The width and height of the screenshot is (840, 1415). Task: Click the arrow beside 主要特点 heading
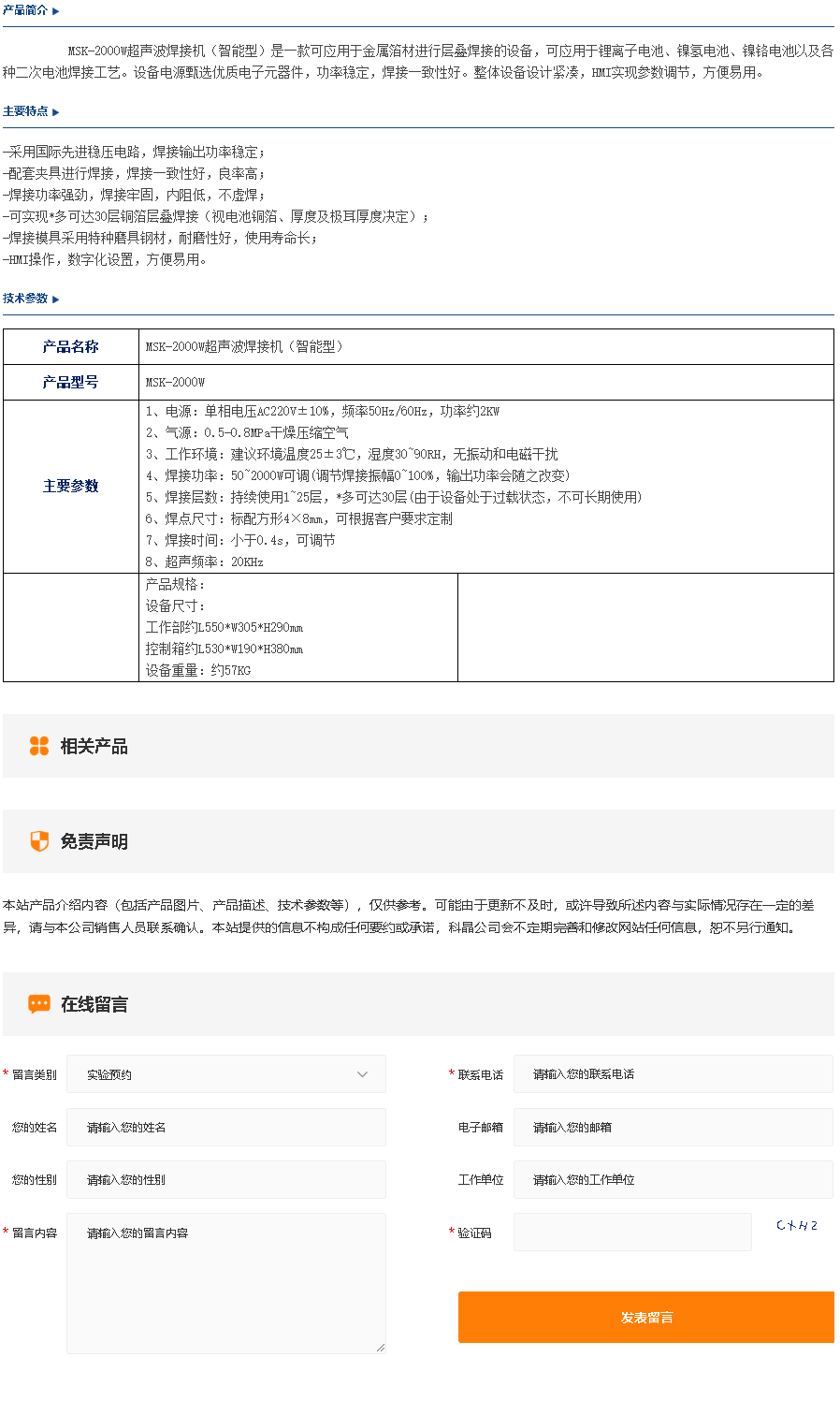(x=56, y=112)
